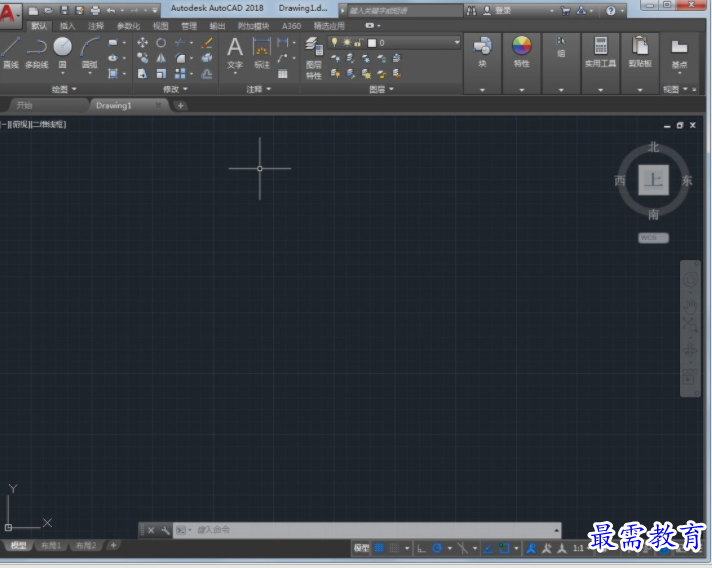The width and height of the screenshot is (712, 568).
Task: Toggle object snap tracking in status bar
Action: click(x=488, y=548)
